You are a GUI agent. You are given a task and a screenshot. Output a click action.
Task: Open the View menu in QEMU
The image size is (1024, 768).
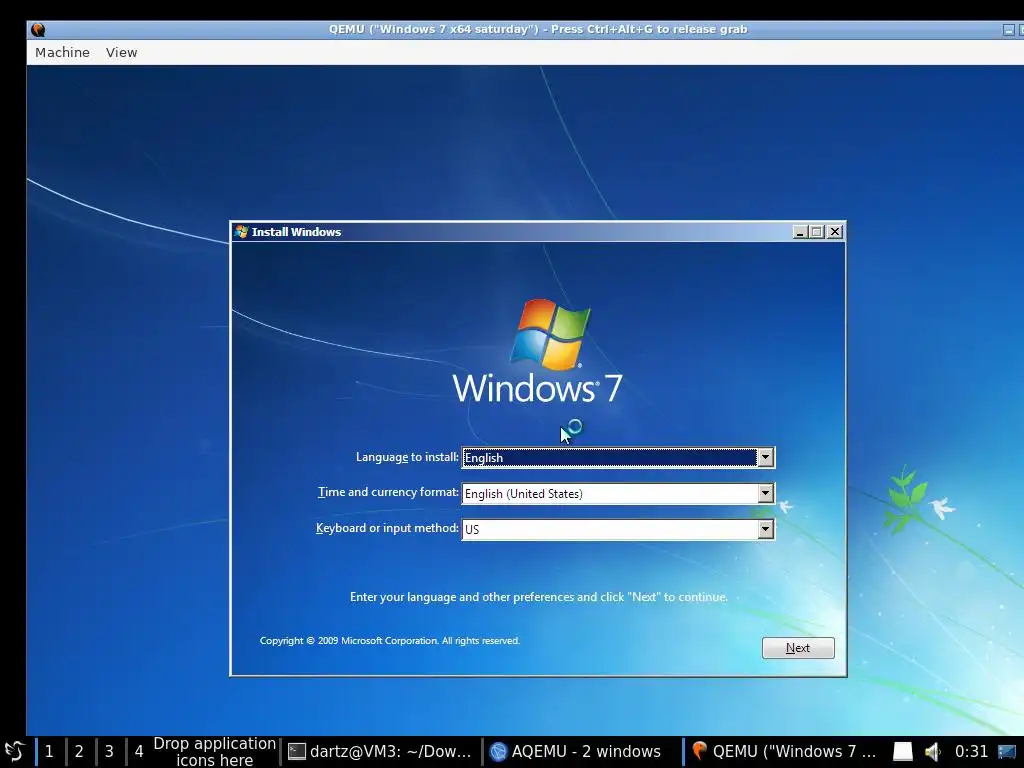point(121,52)
